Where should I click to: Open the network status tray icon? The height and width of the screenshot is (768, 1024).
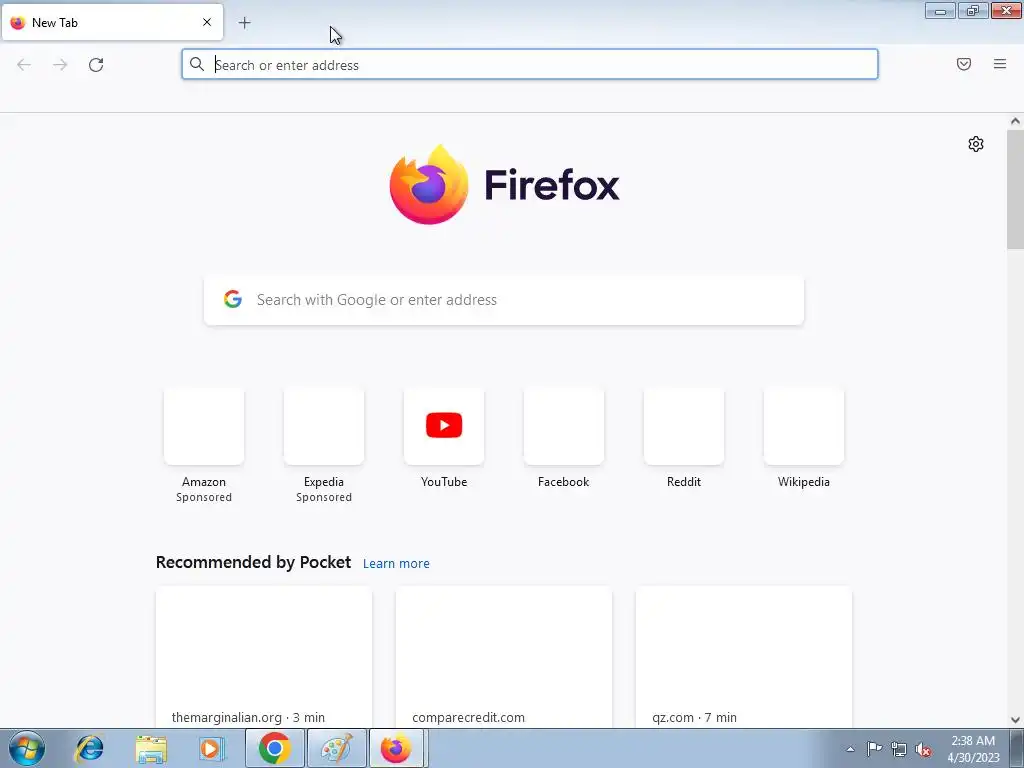click(x=899, y=749)
